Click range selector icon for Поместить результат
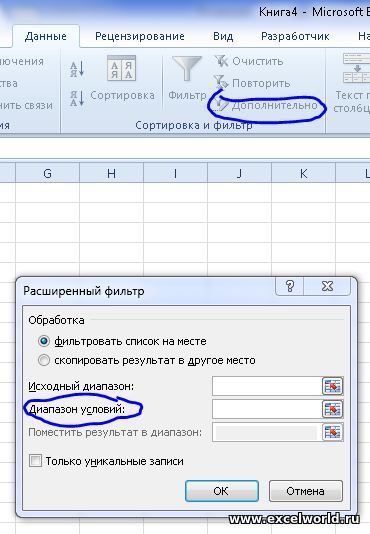The image size is (370, 534). pos(332,432)
